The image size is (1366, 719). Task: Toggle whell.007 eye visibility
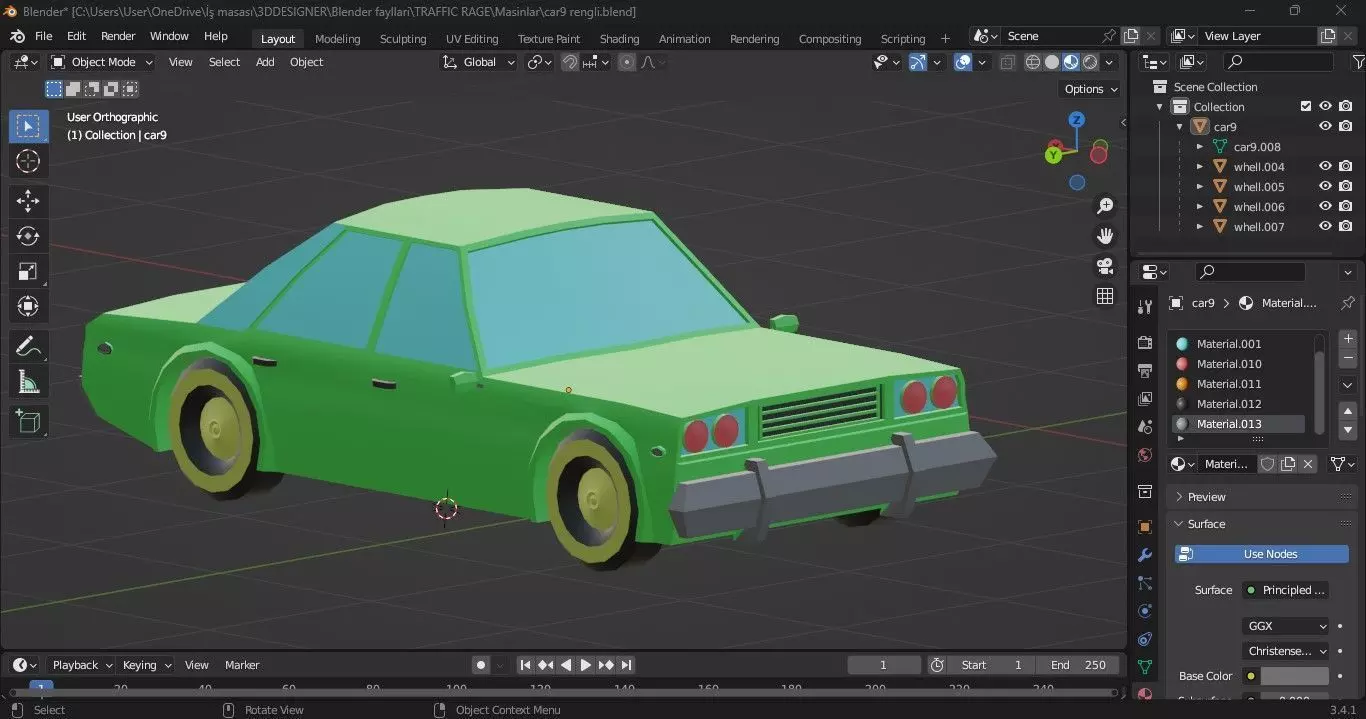tap(1325, 227)
